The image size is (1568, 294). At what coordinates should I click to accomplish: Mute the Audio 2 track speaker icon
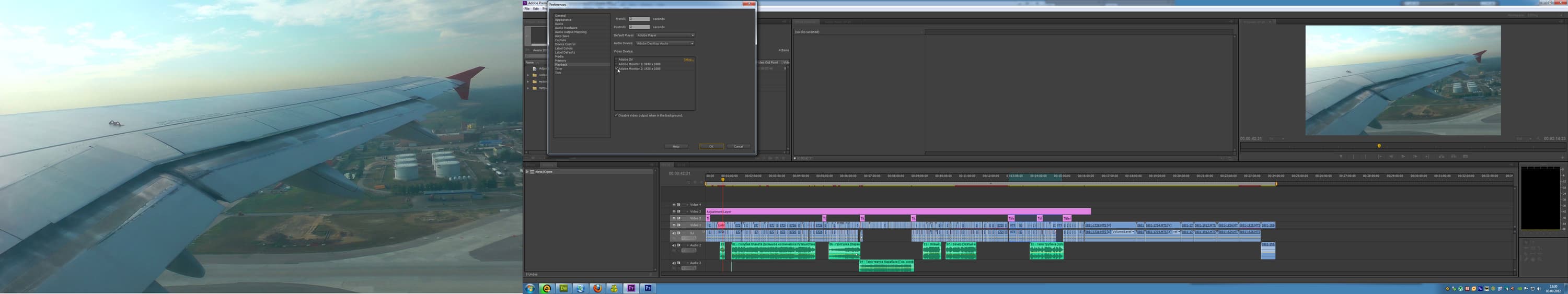pyautogui.click(x=673, y=245)
